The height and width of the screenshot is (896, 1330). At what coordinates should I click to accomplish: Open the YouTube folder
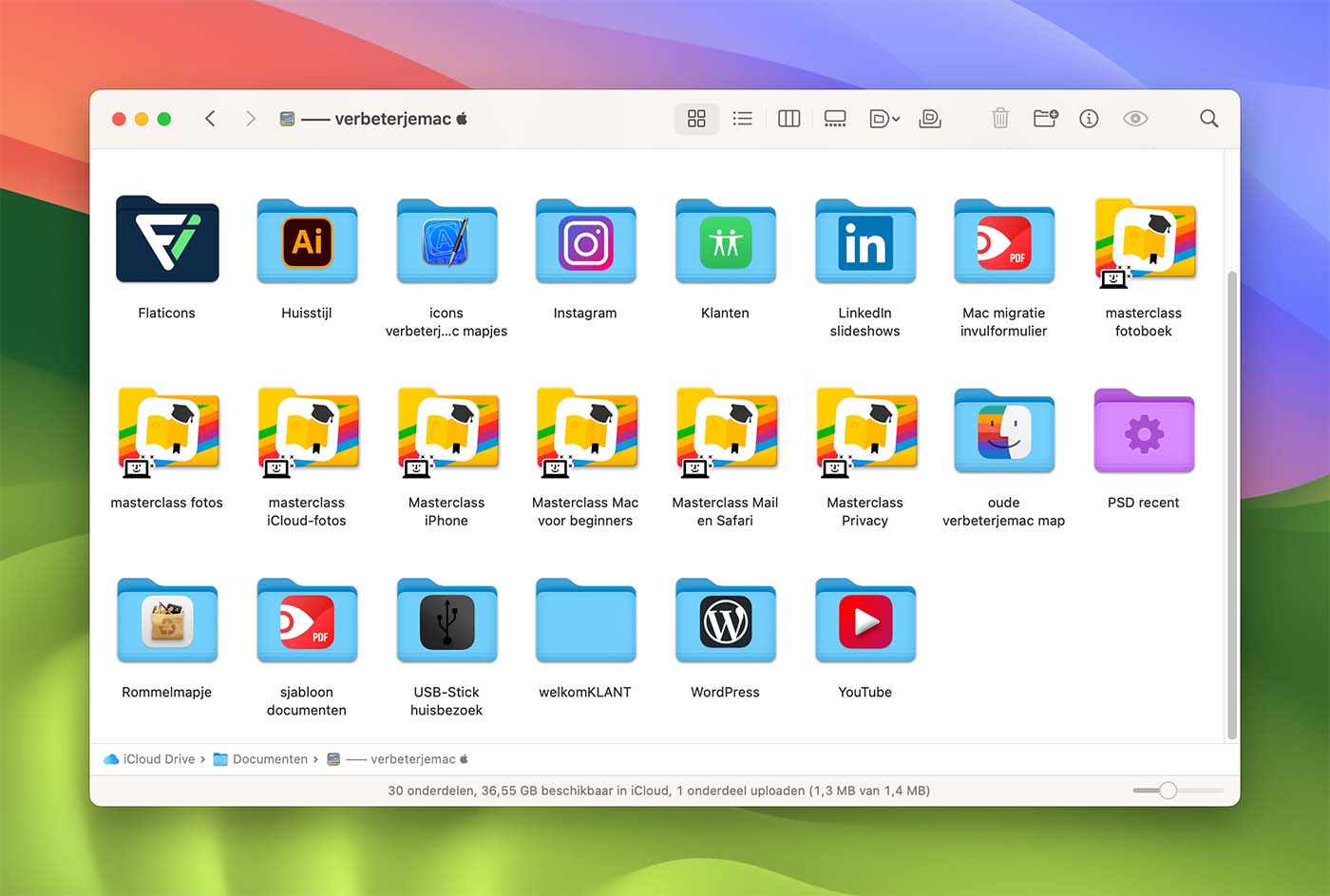click(864, 622)
